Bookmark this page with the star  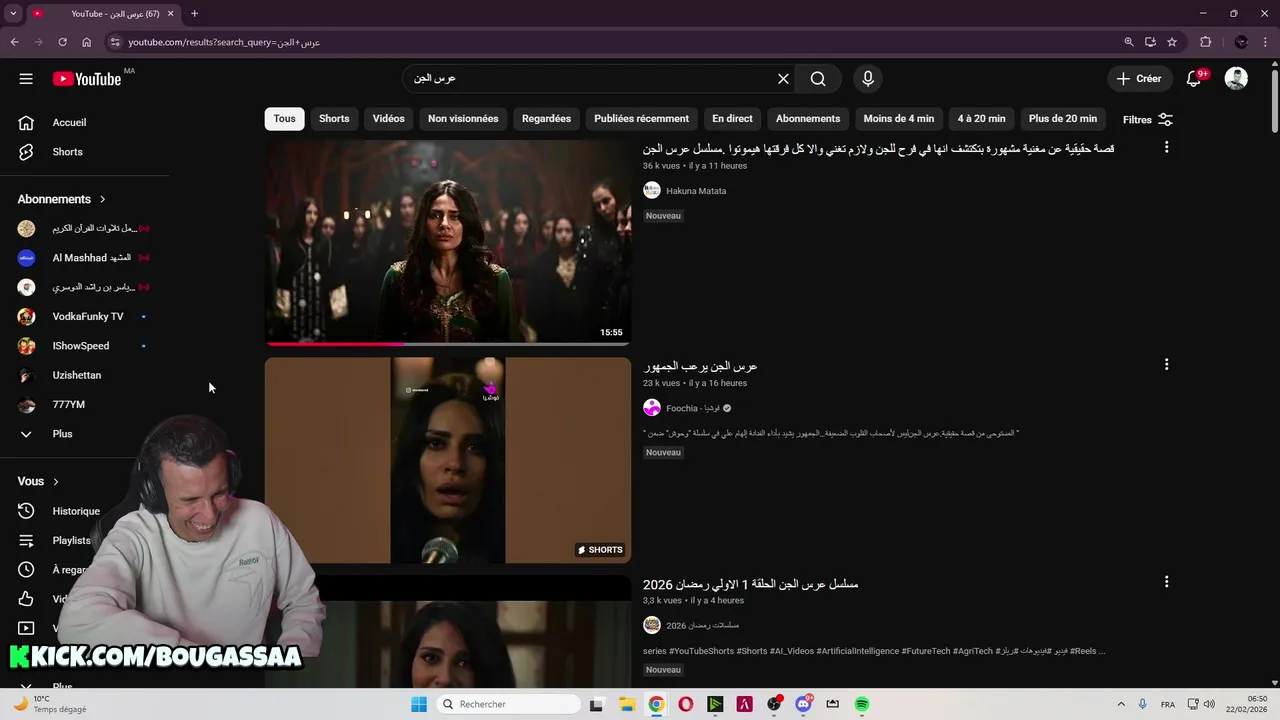point(1172,42)
